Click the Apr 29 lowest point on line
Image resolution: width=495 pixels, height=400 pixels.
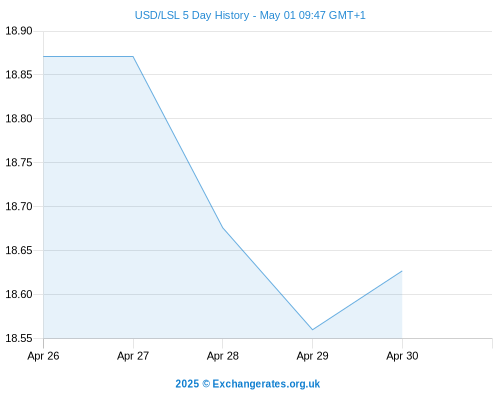pos(312,330)
